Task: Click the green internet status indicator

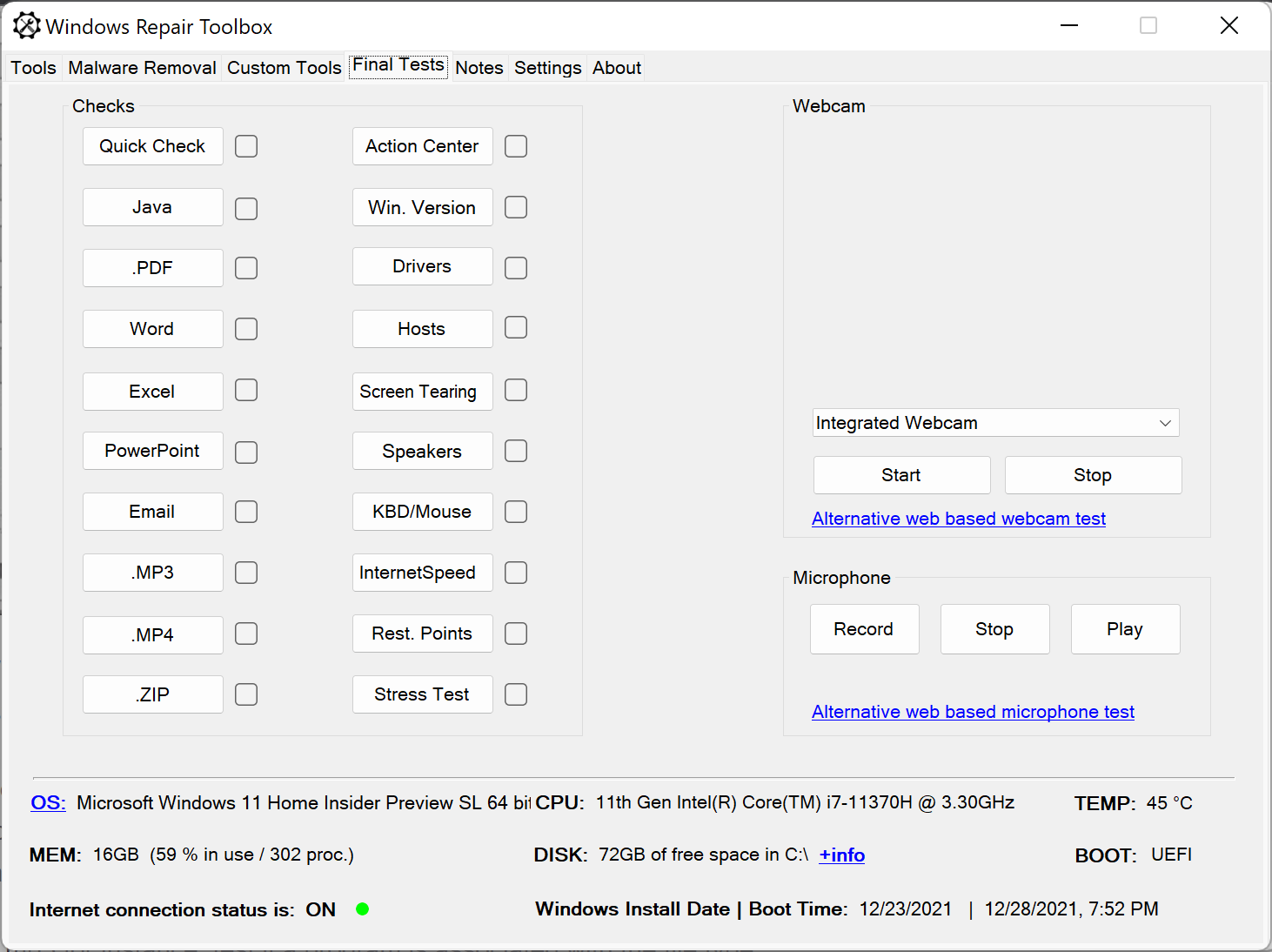Action: click(x=363, y=908)
